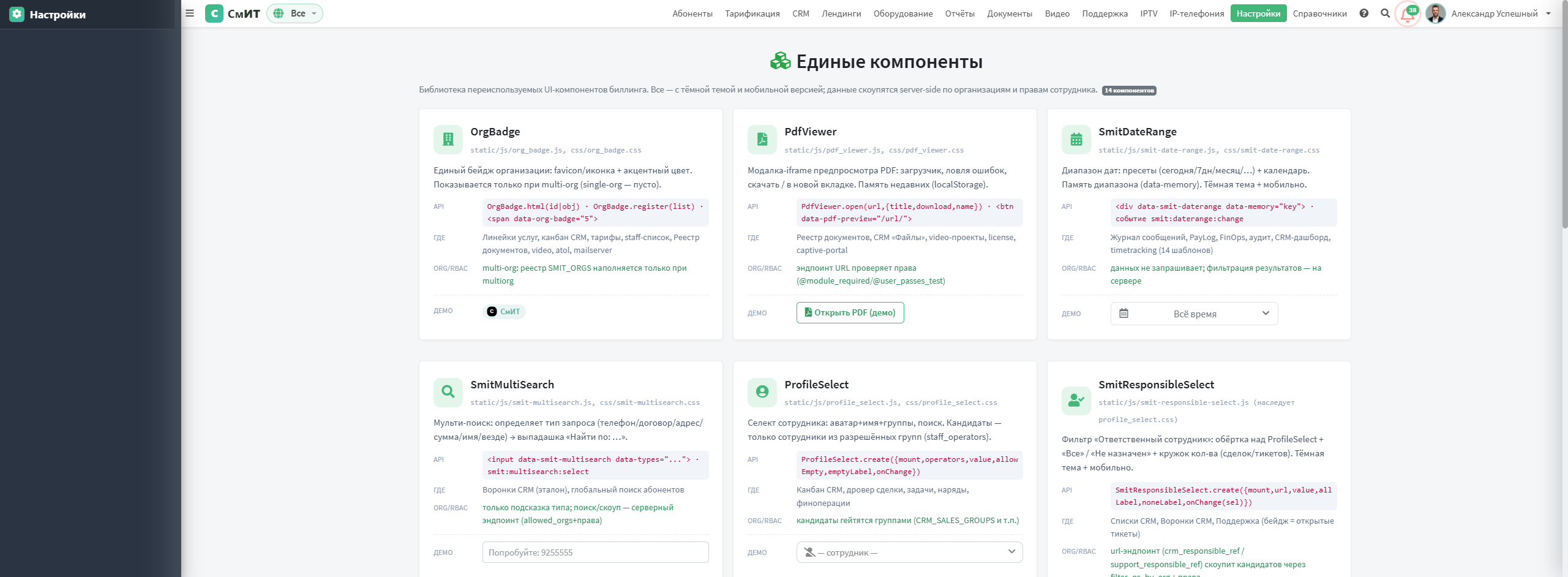Open the Всё время date range dropdown
Image resolution: width=1568 pixels, height=577 pixels.
tap(1194, 314)
